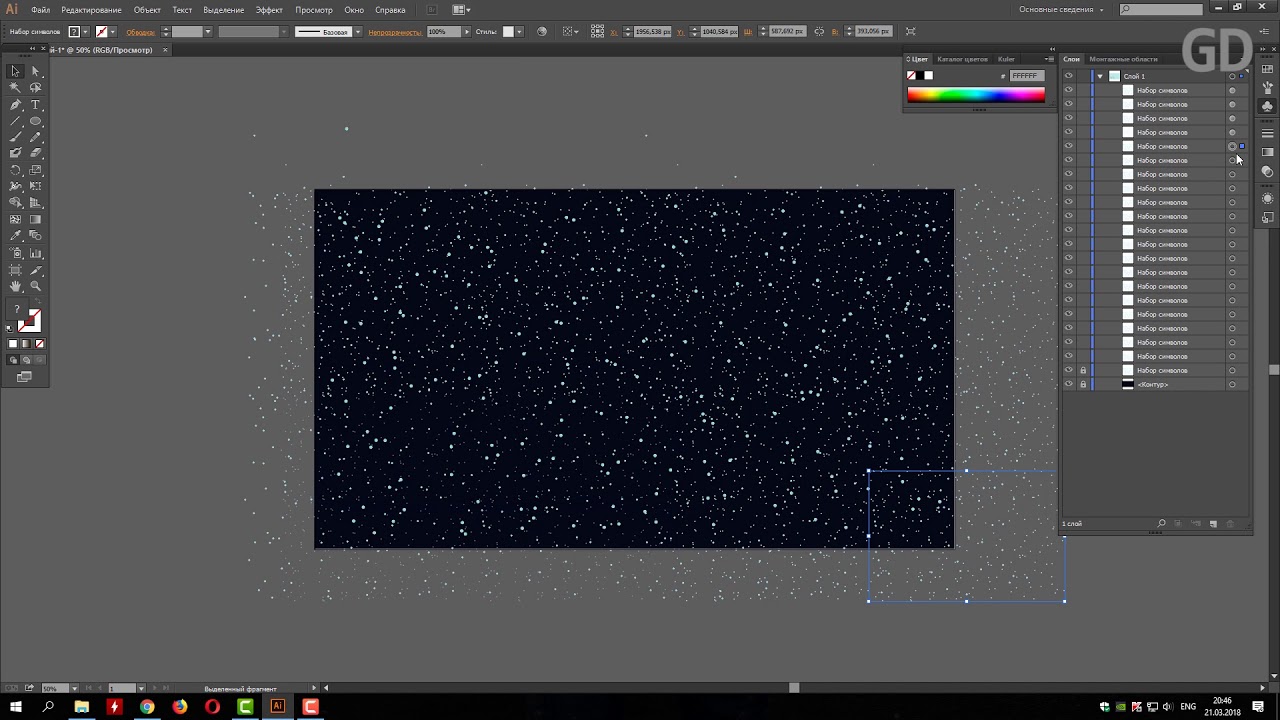The image size is (1280, 720).
Task: Unlock the locked Набор символов row
Action: 1082,370
